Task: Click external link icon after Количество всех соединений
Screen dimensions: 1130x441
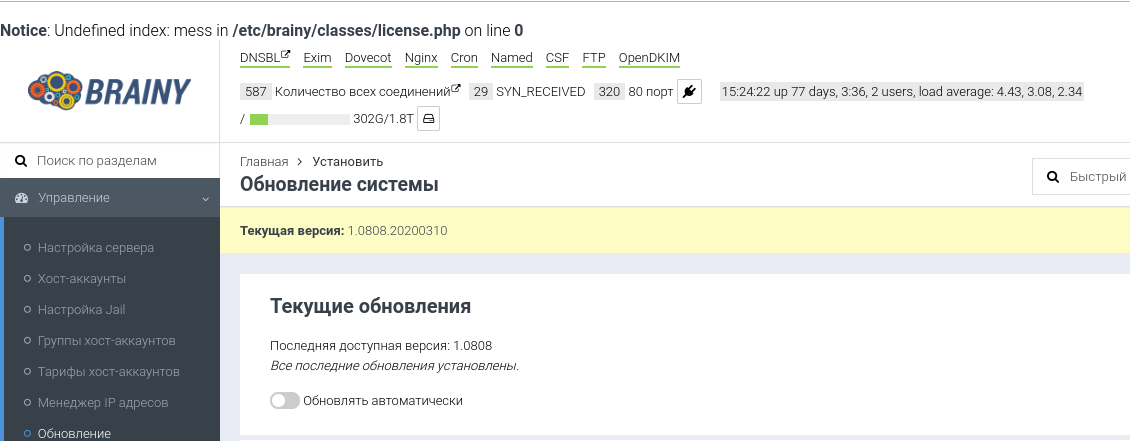Action: pyautogui.click(x=456, y=89)
